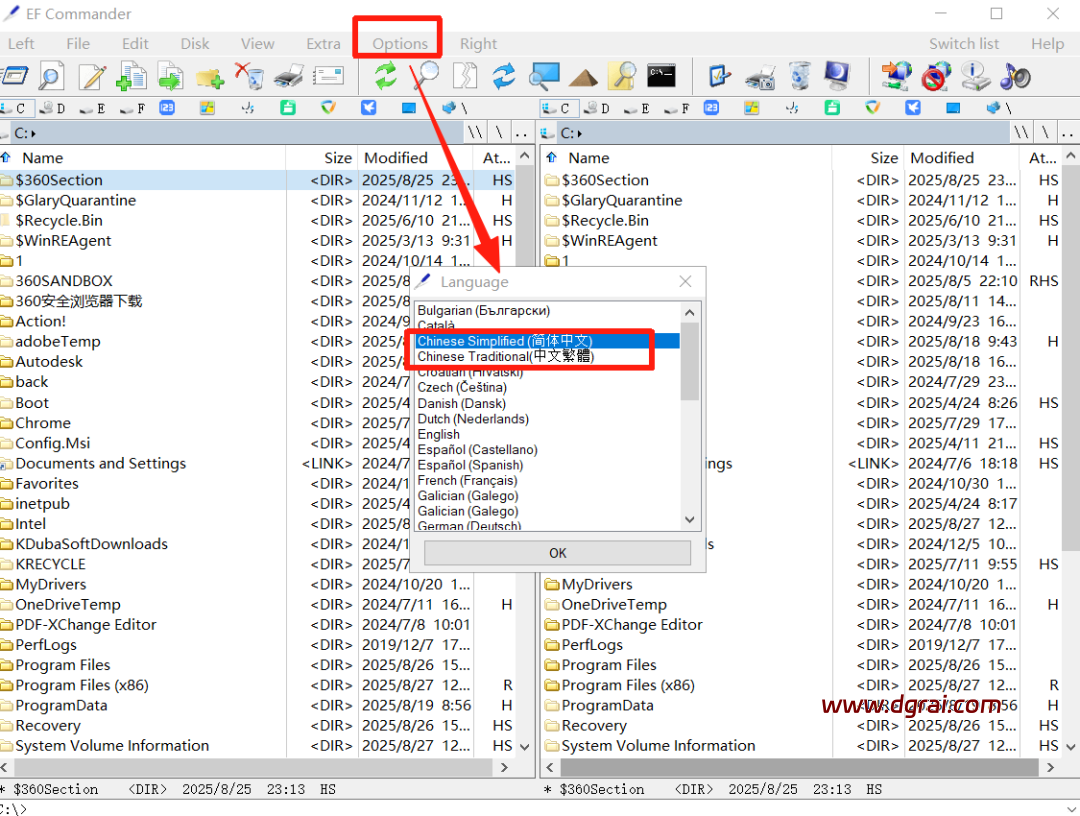Open the Disk menu
Viewport: 1080px width, 816px height.
195,44
